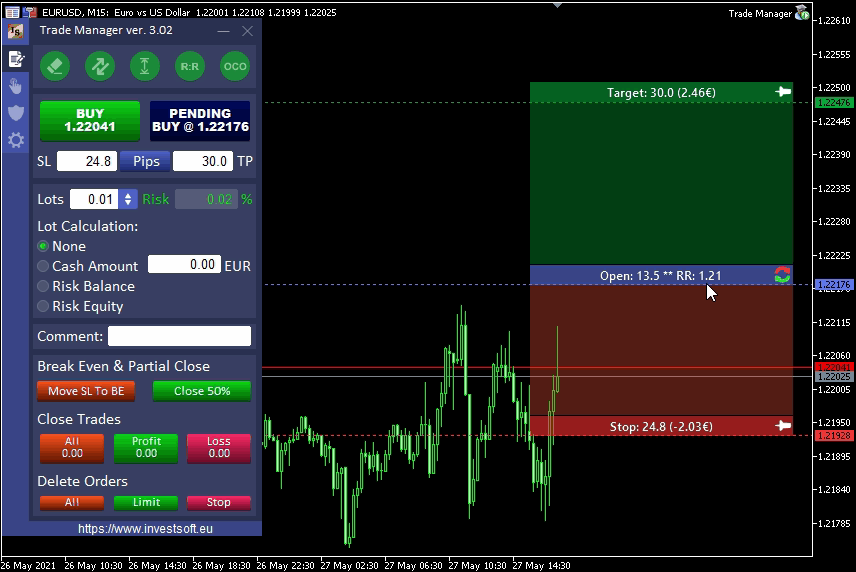Click the R:R risk-reward icon
The height and width of the screenshot is (572, 856).
190,66
